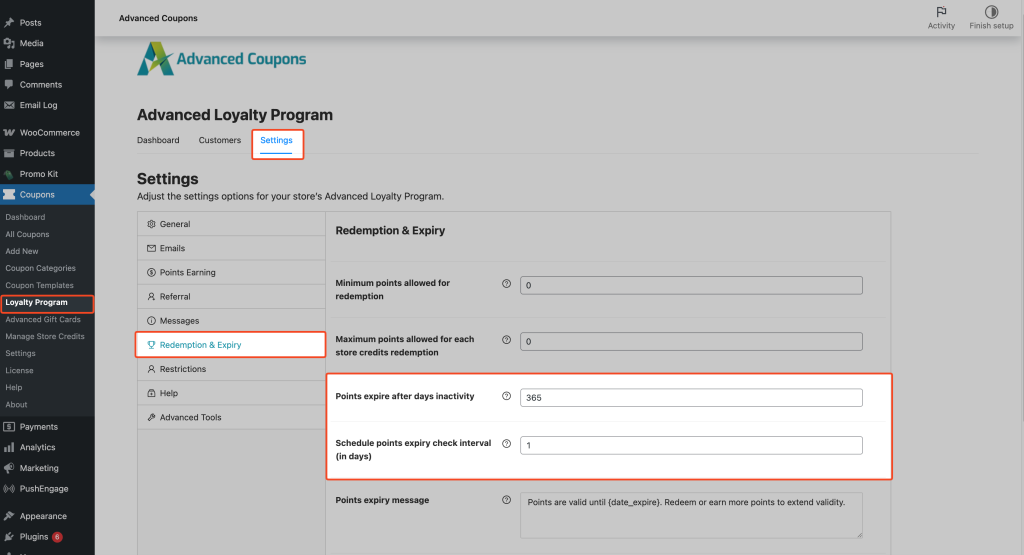
Task: Click the Points expire after days field
Action: pos(691,398)
